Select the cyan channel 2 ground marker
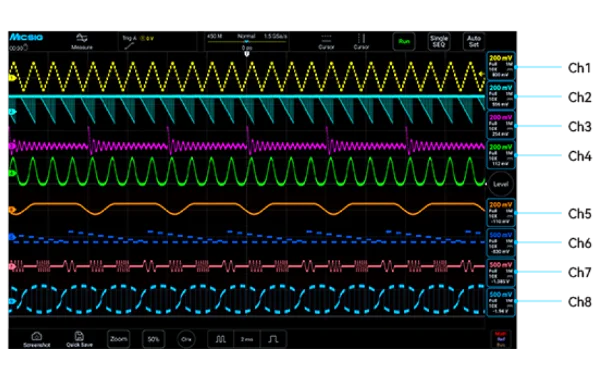The width and height of the screenshot is (600, 380). pyautogui.click(x=12, y=112)
